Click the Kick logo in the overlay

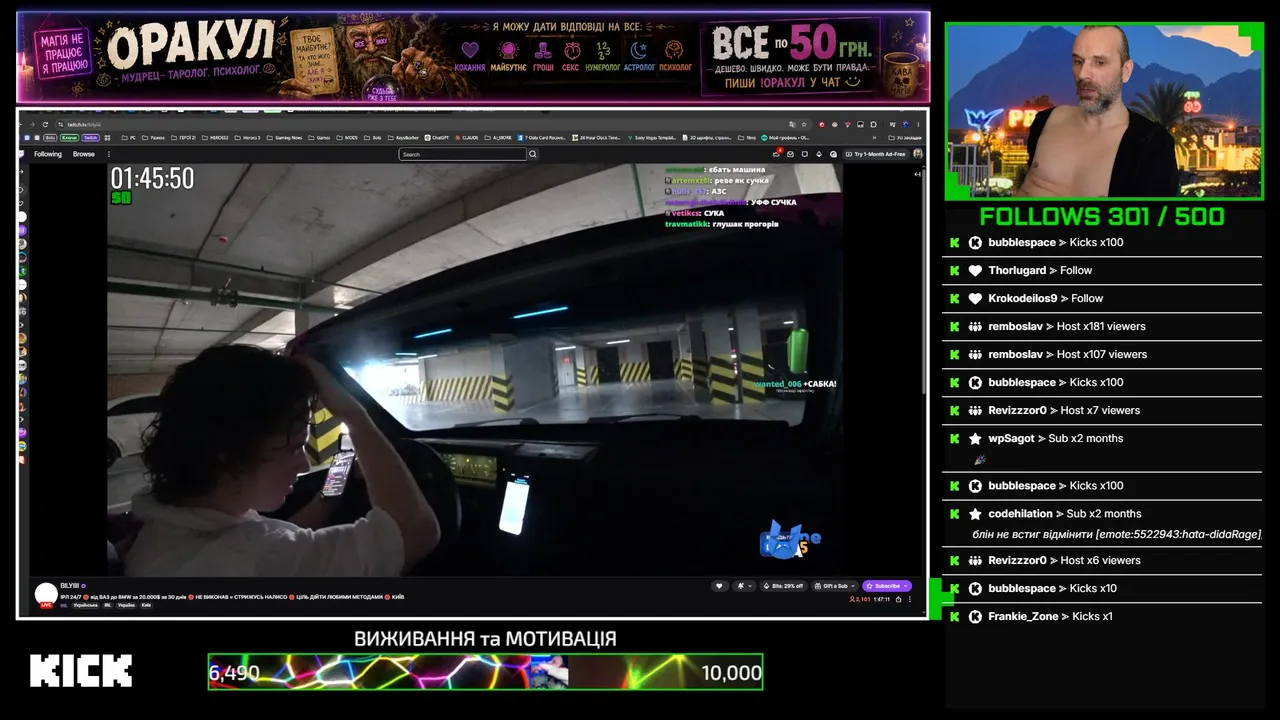81,671
